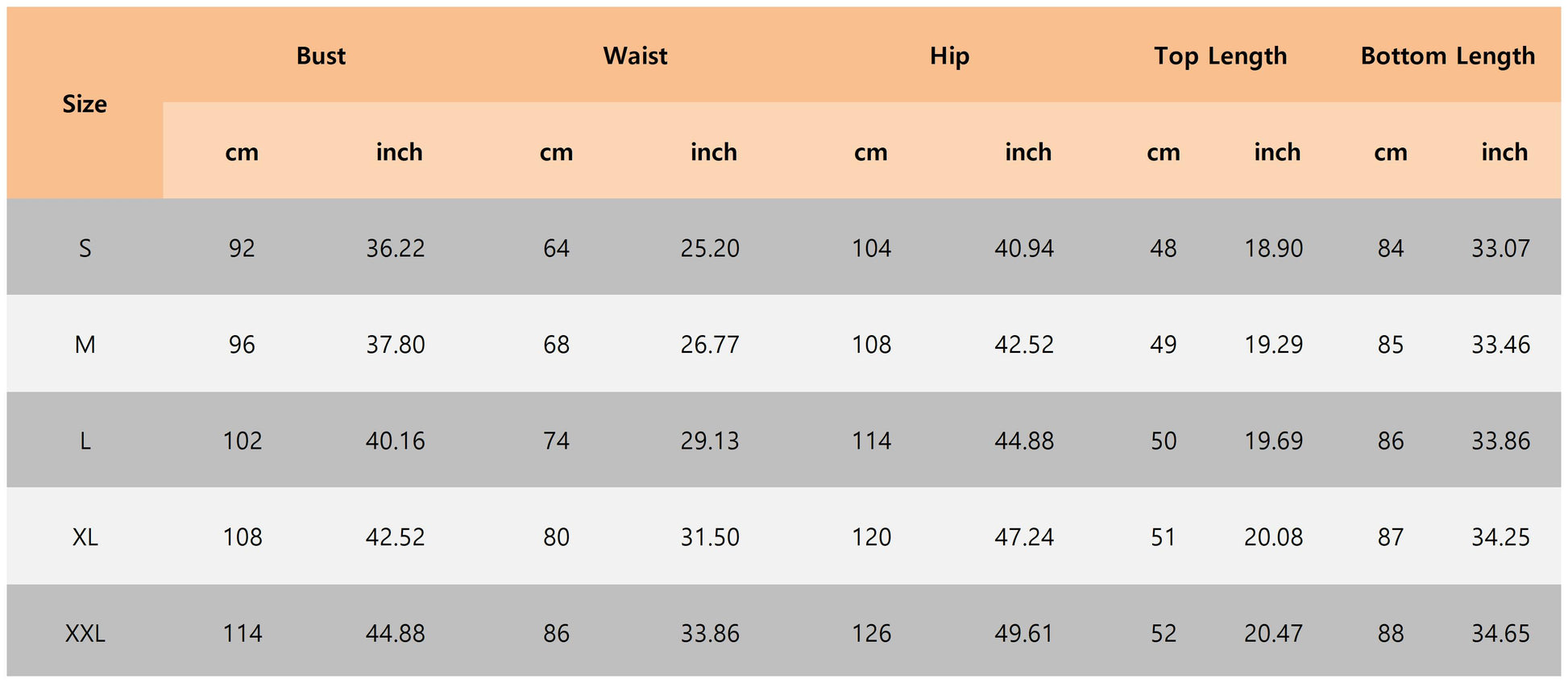
Task: Click the 36.22 bust inch value
Action: point(395,248)
